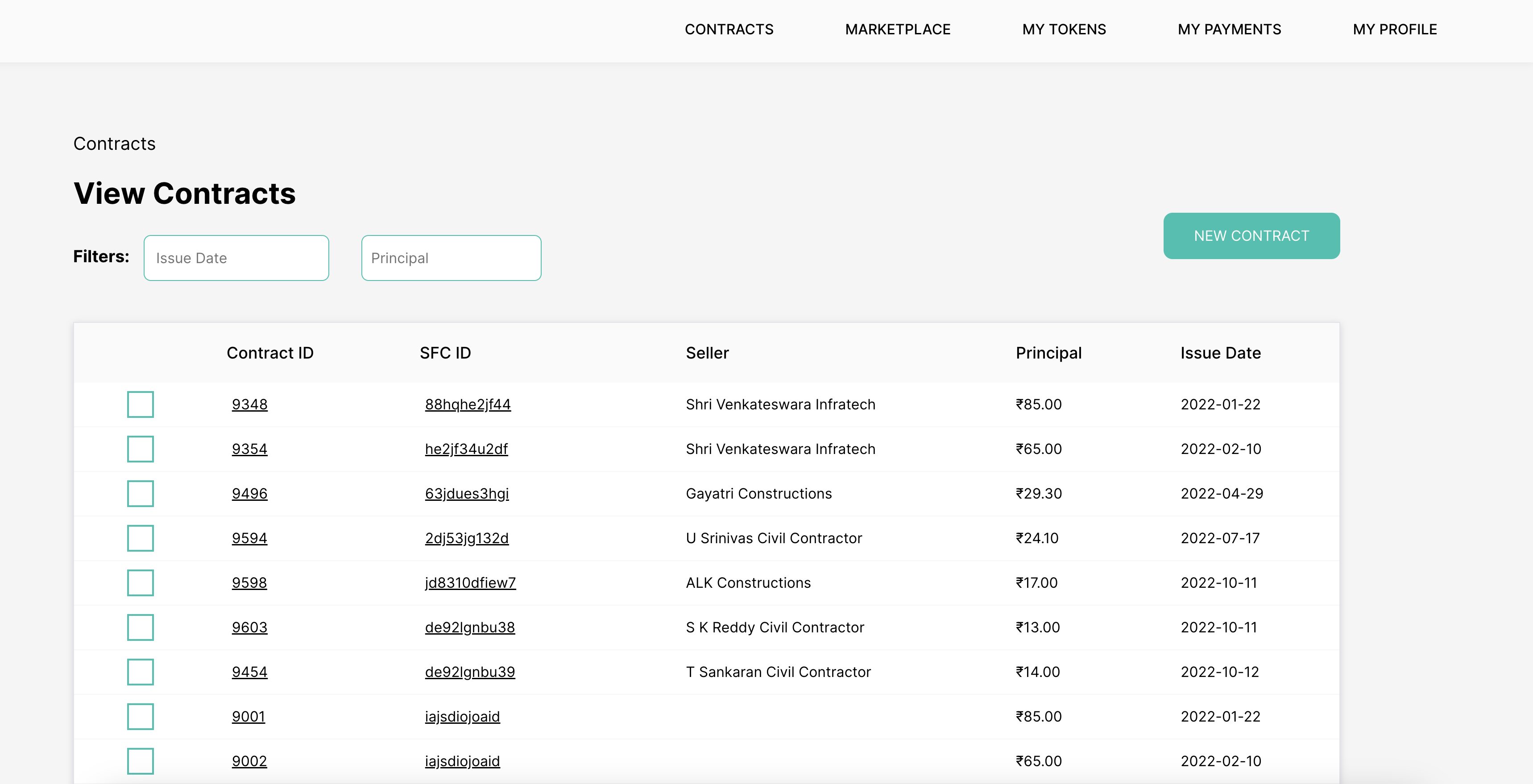Check the box for contract 9594

coord(141,538)
